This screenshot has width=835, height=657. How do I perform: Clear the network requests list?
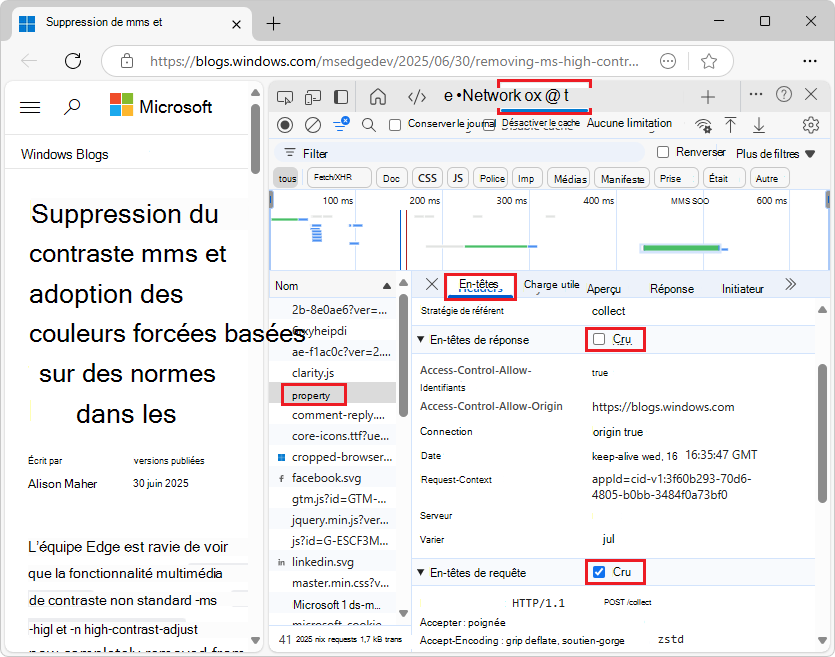[x=311, y=123]
